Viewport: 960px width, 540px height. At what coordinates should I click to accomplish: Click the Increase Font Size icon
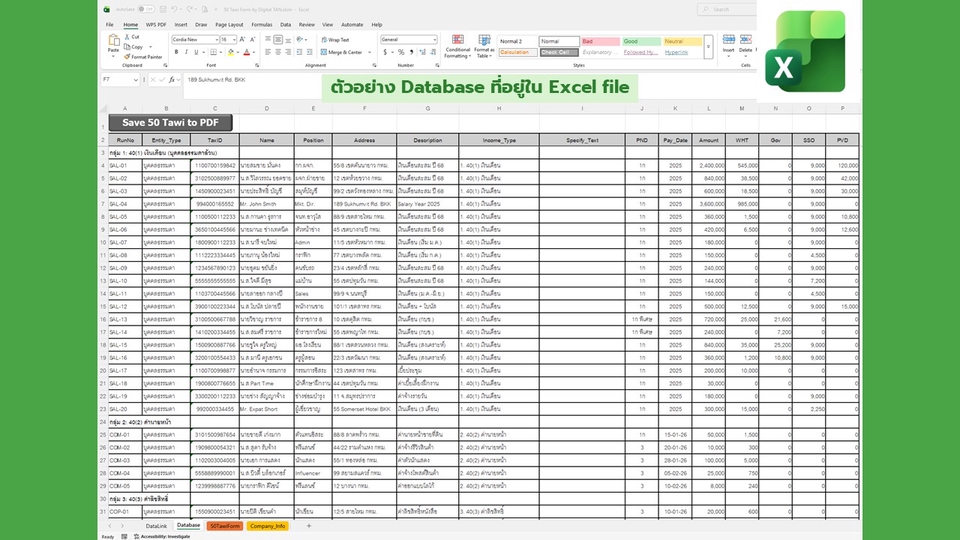coord(241,40)
